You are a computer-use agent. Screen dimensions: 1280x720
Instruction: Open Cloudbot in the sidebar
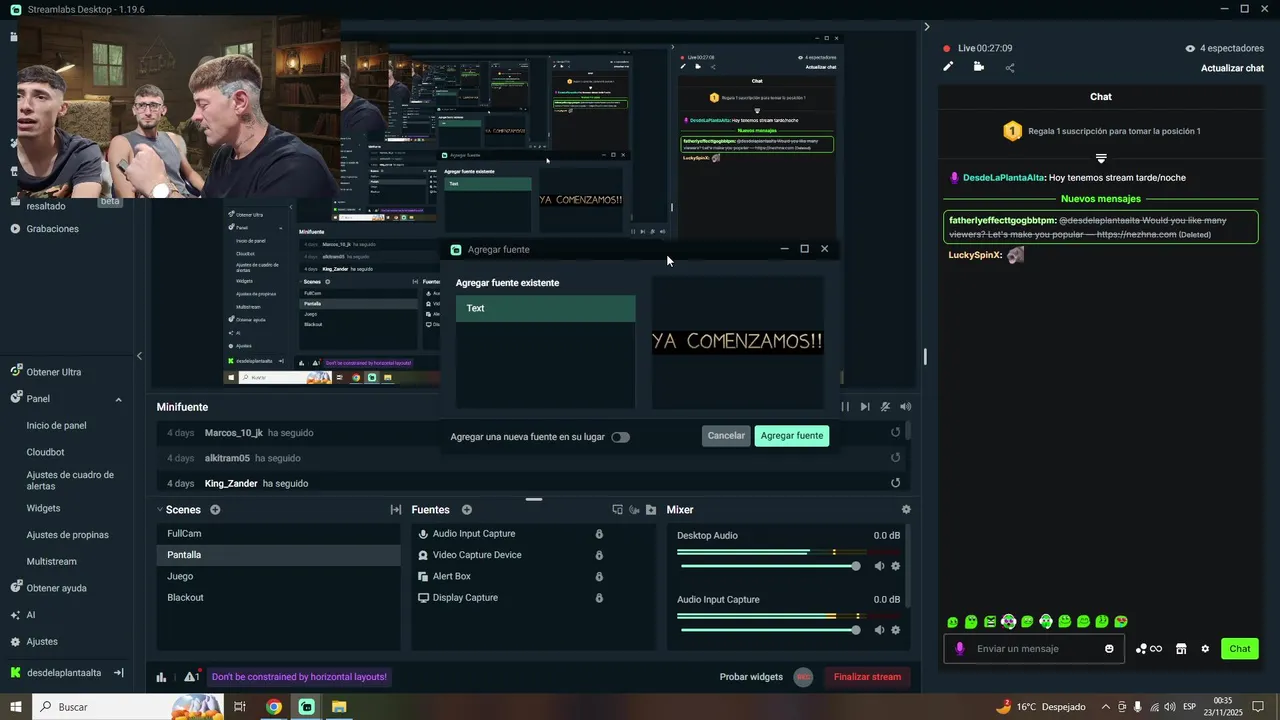(x=45, y=452)
